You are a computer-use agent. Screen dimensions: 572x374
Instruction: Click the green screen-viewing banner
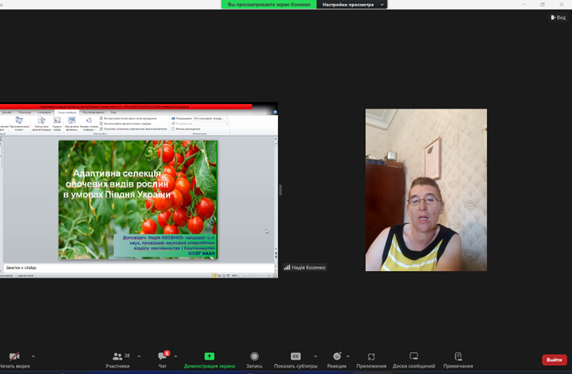(269, 4)
